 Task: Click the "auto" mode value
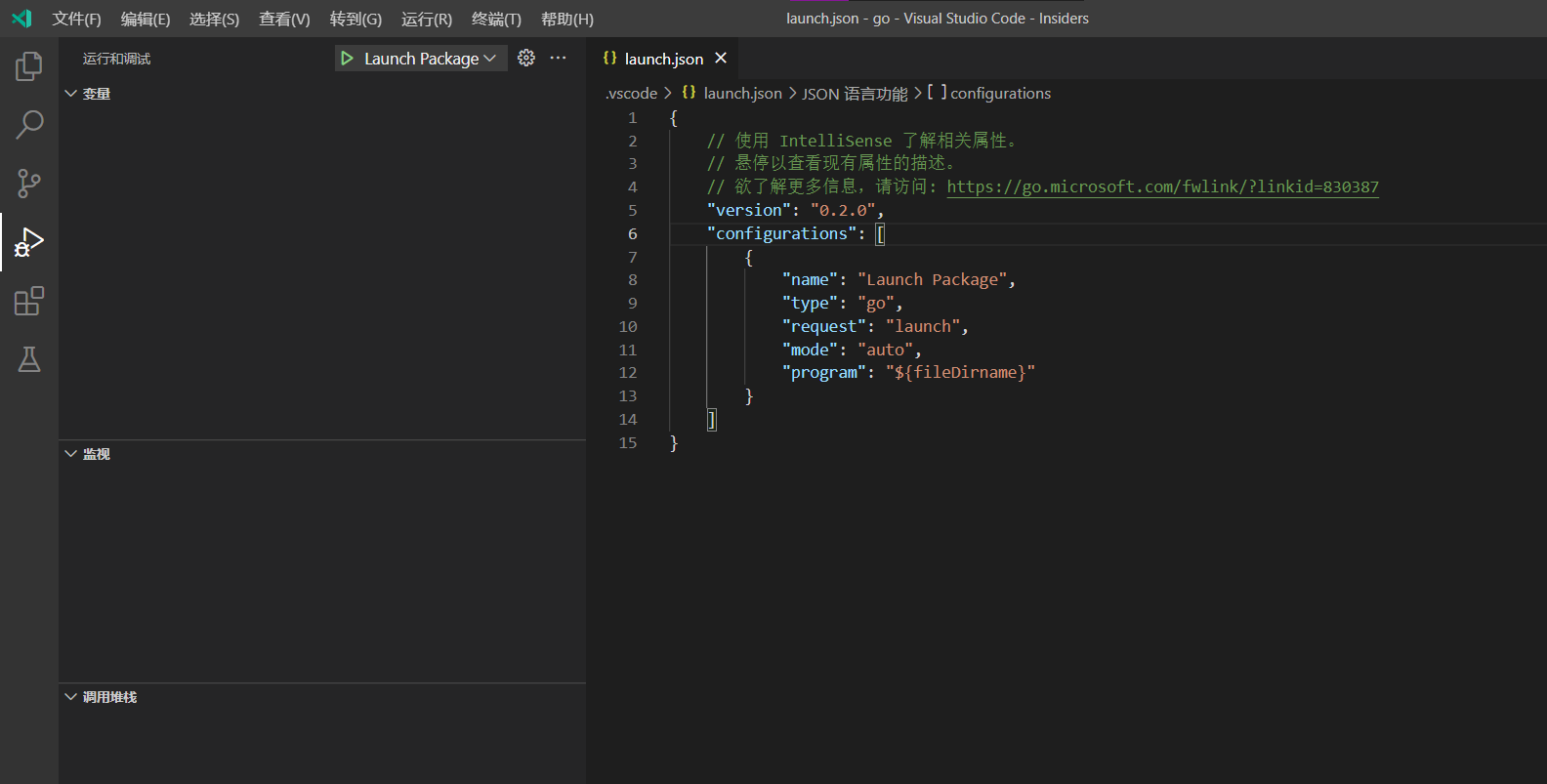pos(885,350)
